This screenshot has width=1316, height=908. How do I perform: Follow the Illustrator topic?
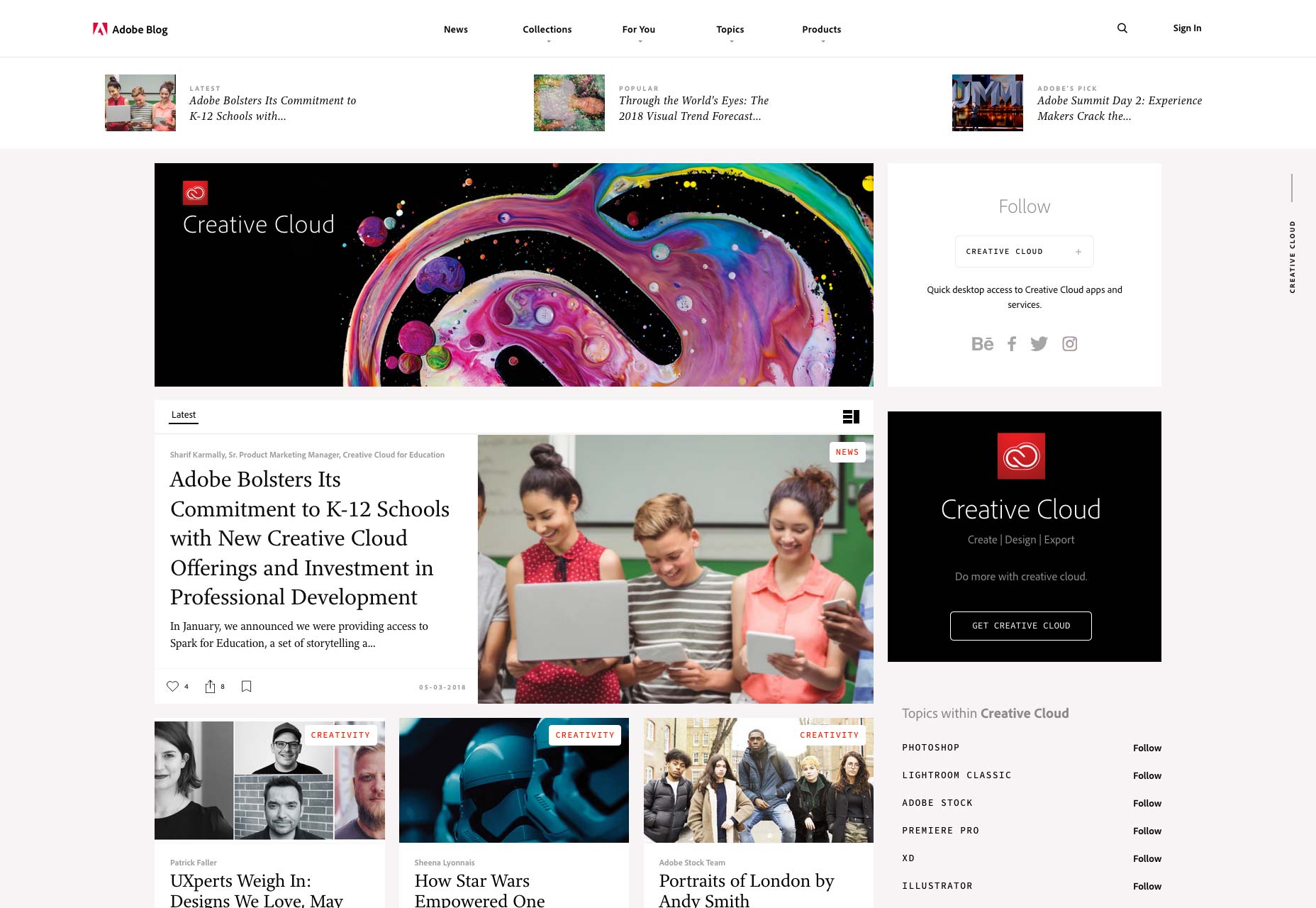point(1147,887)
